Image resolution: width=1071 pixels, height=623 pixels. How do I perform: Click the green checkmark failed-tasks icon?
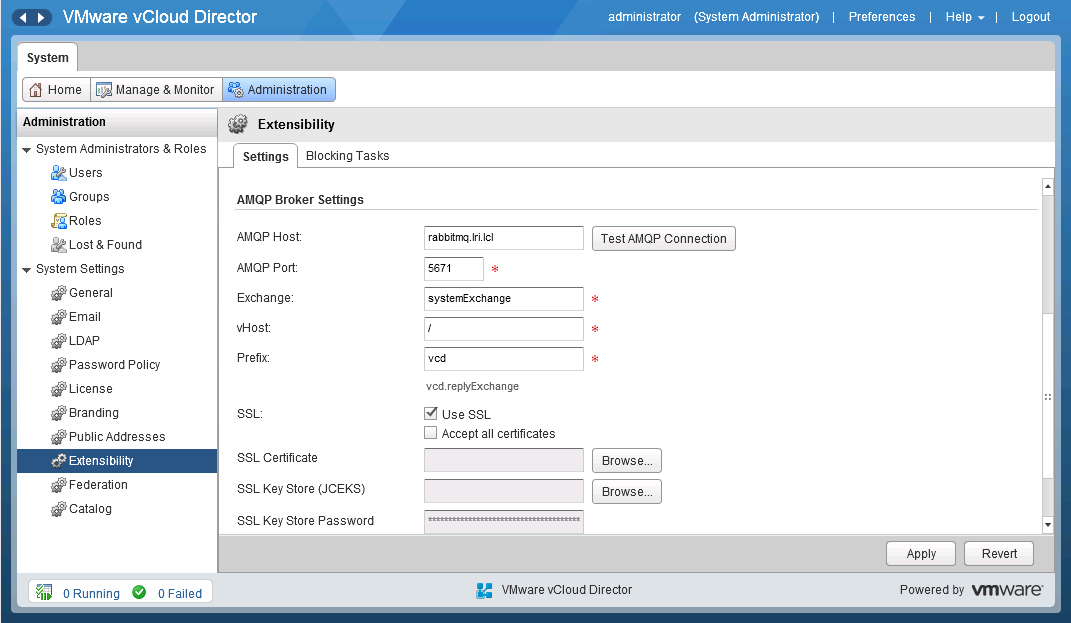pos(139,592)
